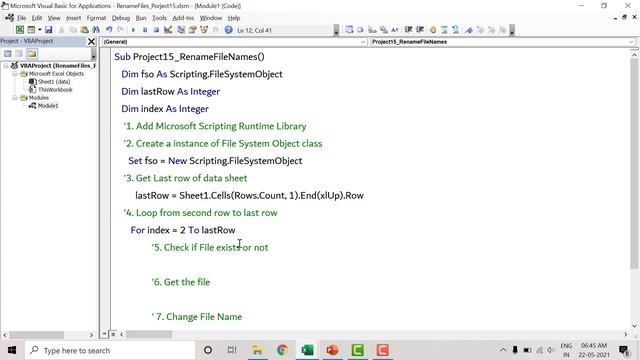
Task: Open the Add-Ins menu
Action: (183, 18)
